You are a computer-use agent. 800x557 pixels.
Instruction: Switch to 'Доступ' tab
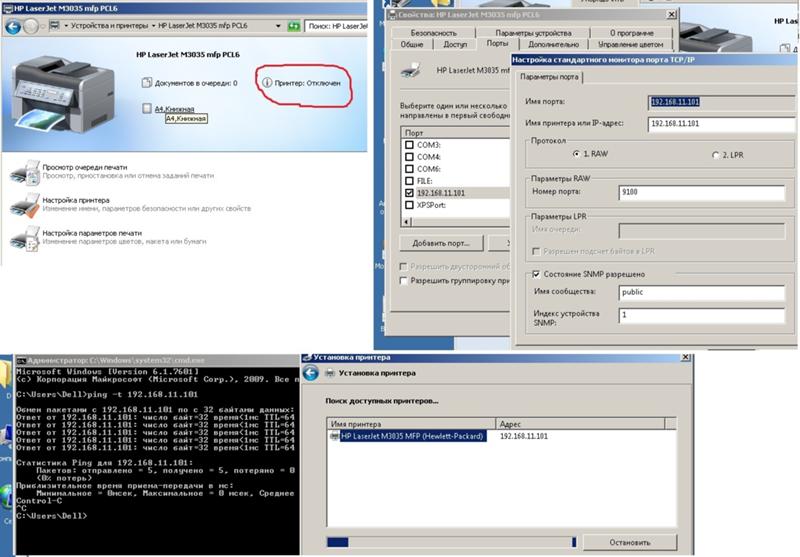[x=455, y=44]
